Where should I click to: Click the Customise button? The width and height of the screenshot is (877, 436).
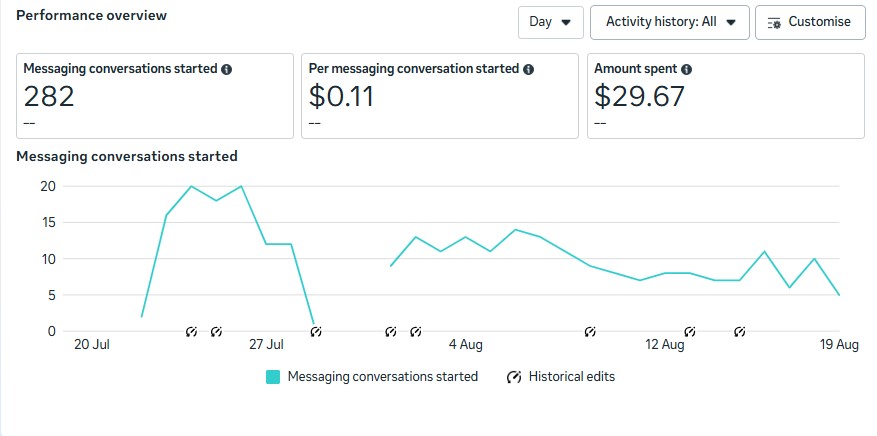810,22
